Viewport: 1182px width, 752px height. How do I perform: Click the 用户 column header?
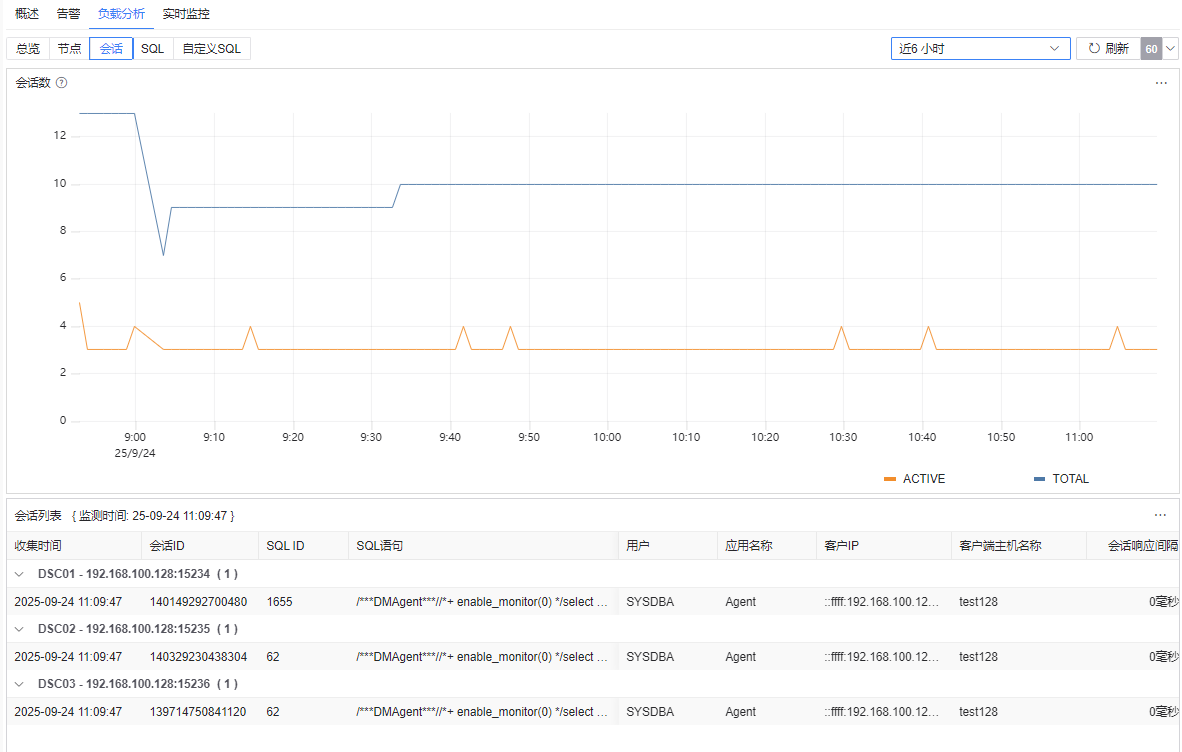pos(668,546)
